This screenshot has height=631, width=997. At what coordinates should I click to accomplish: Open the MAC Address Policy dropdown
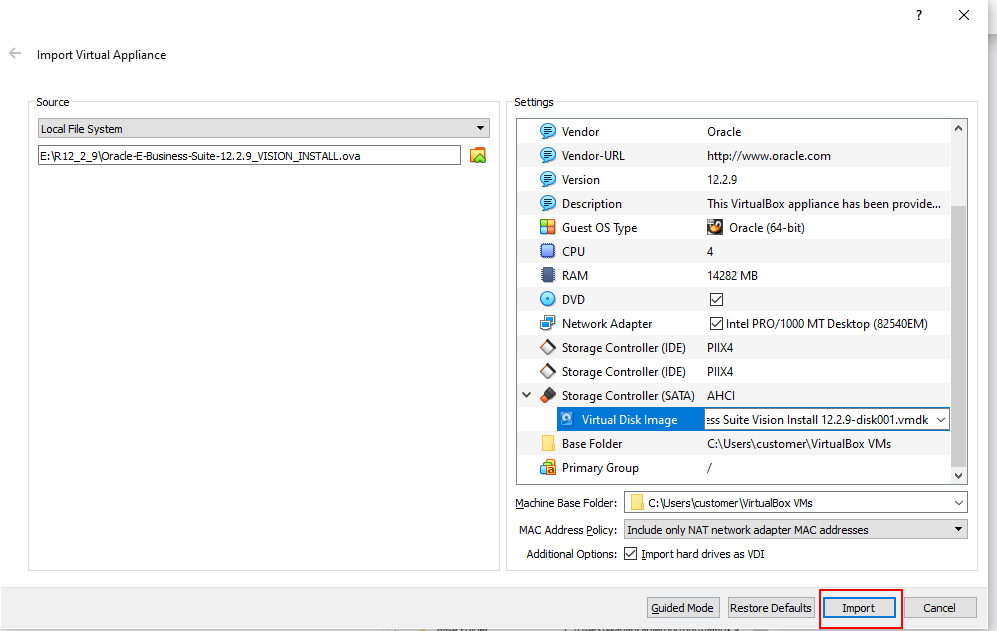[795, 530]
